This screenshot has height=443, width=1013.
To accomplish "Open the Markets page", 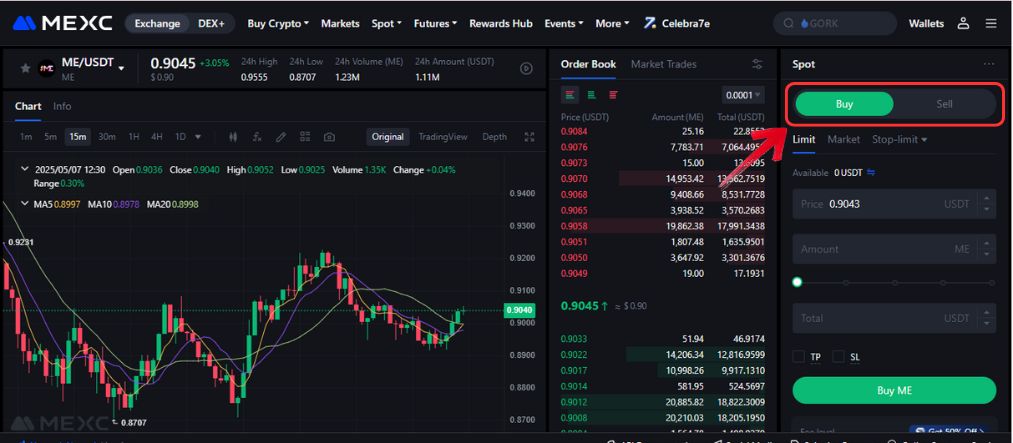I will (340, 23).
